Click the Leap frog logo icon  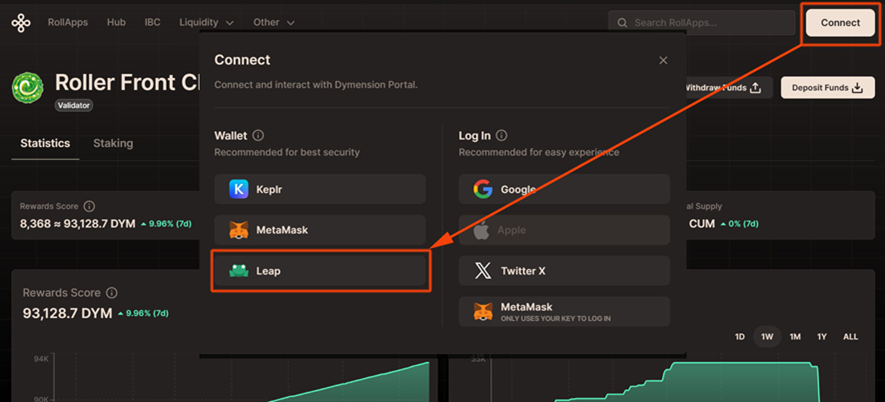(239, 271)
